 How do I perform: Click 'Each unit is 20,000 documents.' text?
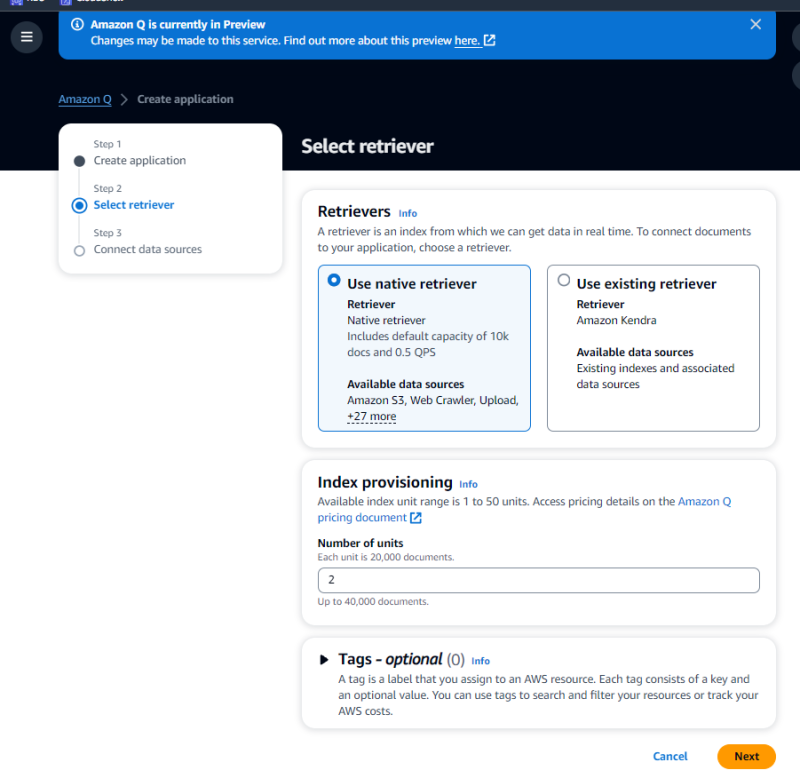pyautogui.click(x=386, y=557)
